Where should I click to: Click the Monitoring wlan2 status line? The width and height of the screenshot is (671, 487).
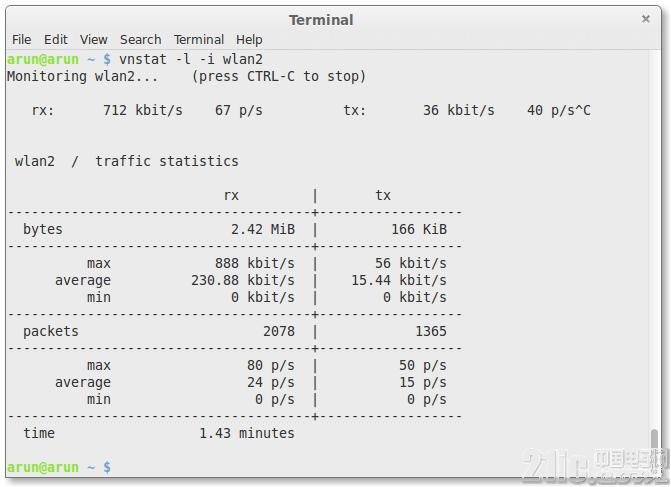186,77
